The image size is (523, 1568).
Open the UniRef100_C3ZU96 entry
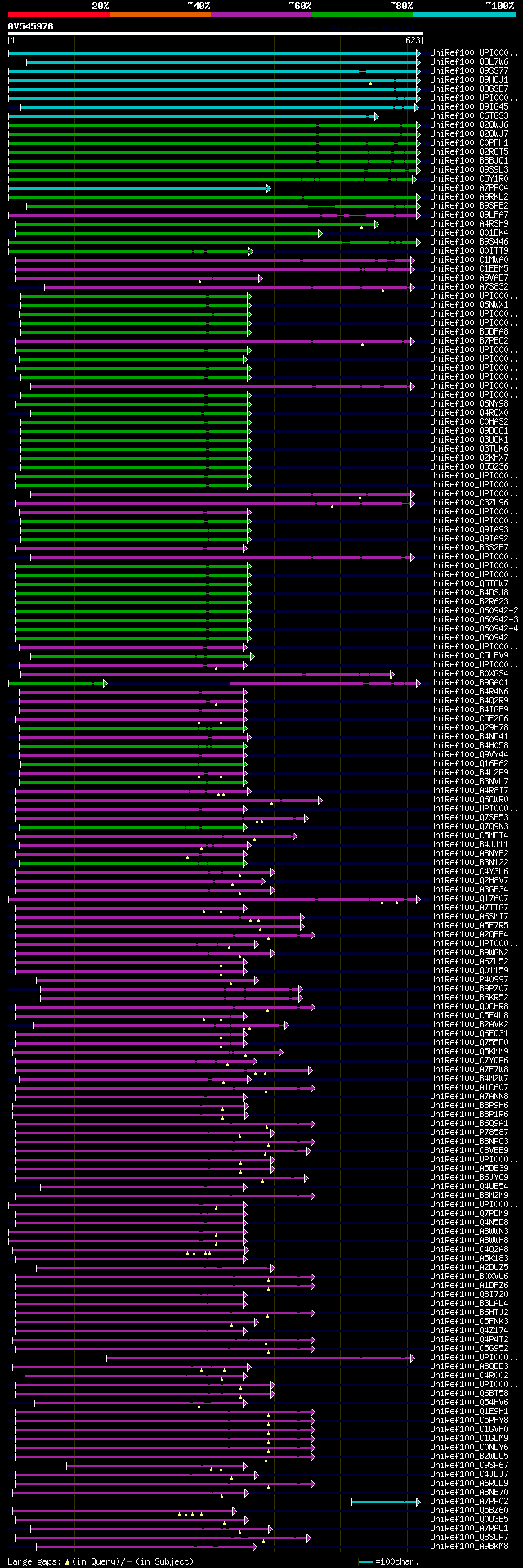(x=469, y=503)
